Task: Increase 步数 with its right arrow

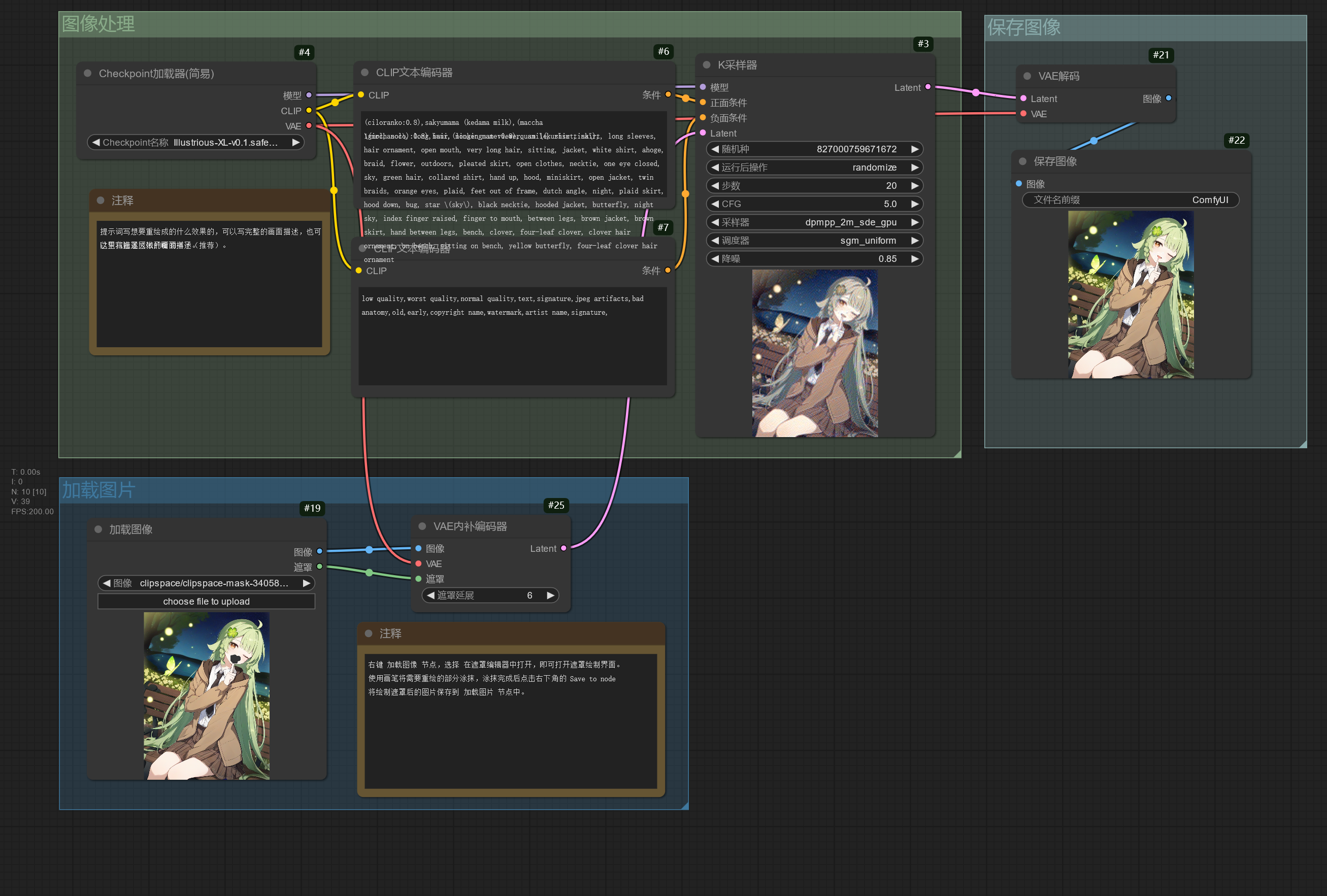Action: tap(915, 186)
